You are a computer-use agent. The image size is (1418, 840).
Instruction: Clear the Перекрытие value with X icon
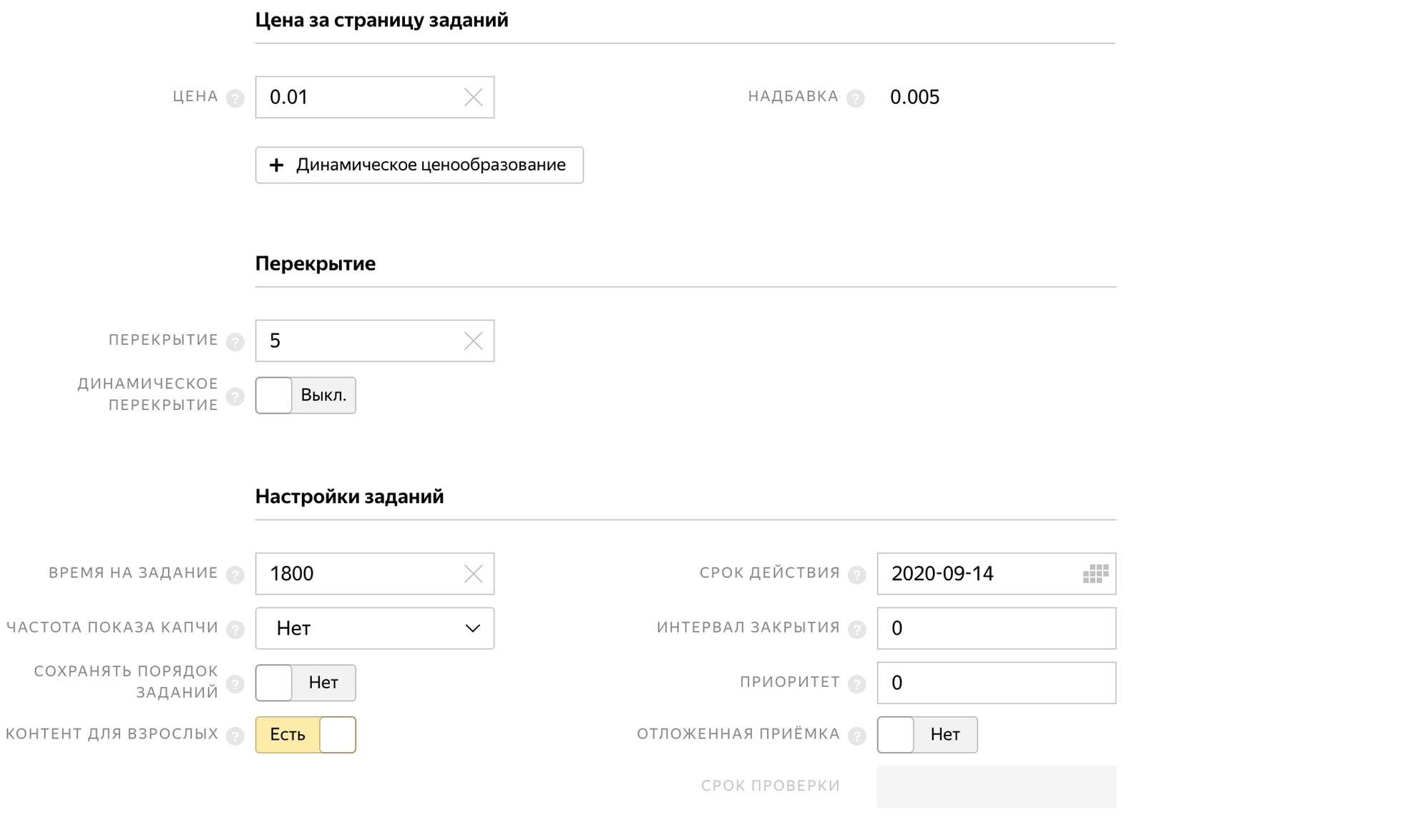473,341
